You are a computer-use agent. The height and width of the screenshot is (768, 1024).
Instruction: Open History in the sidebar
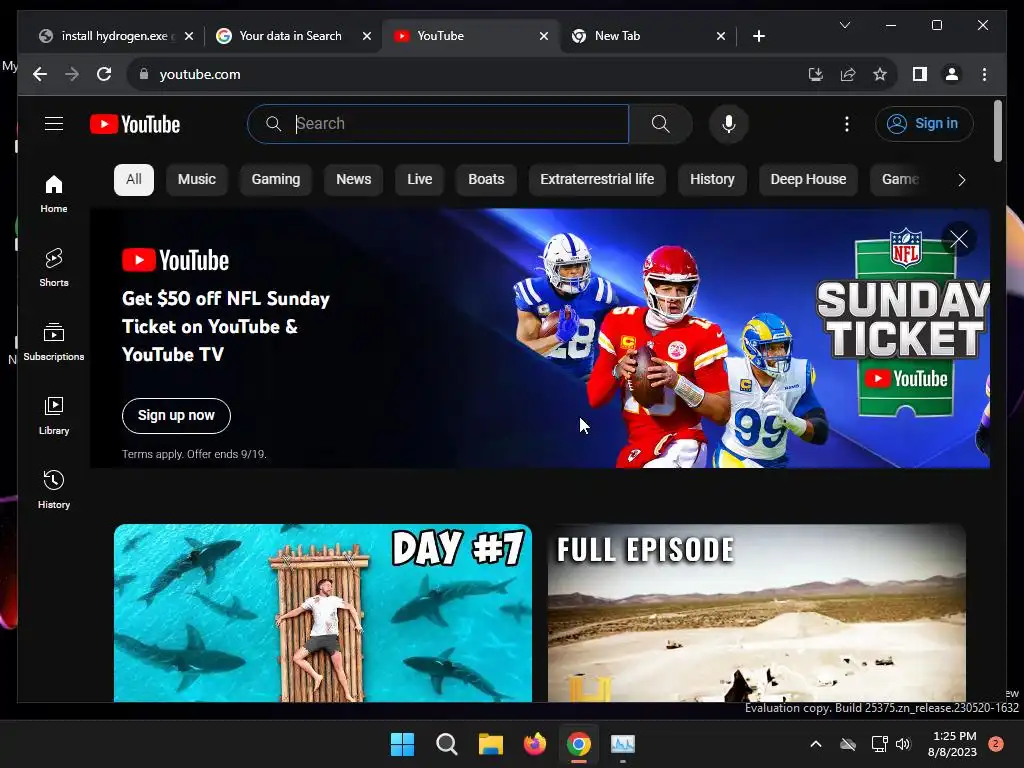click(x=54, y=489)
